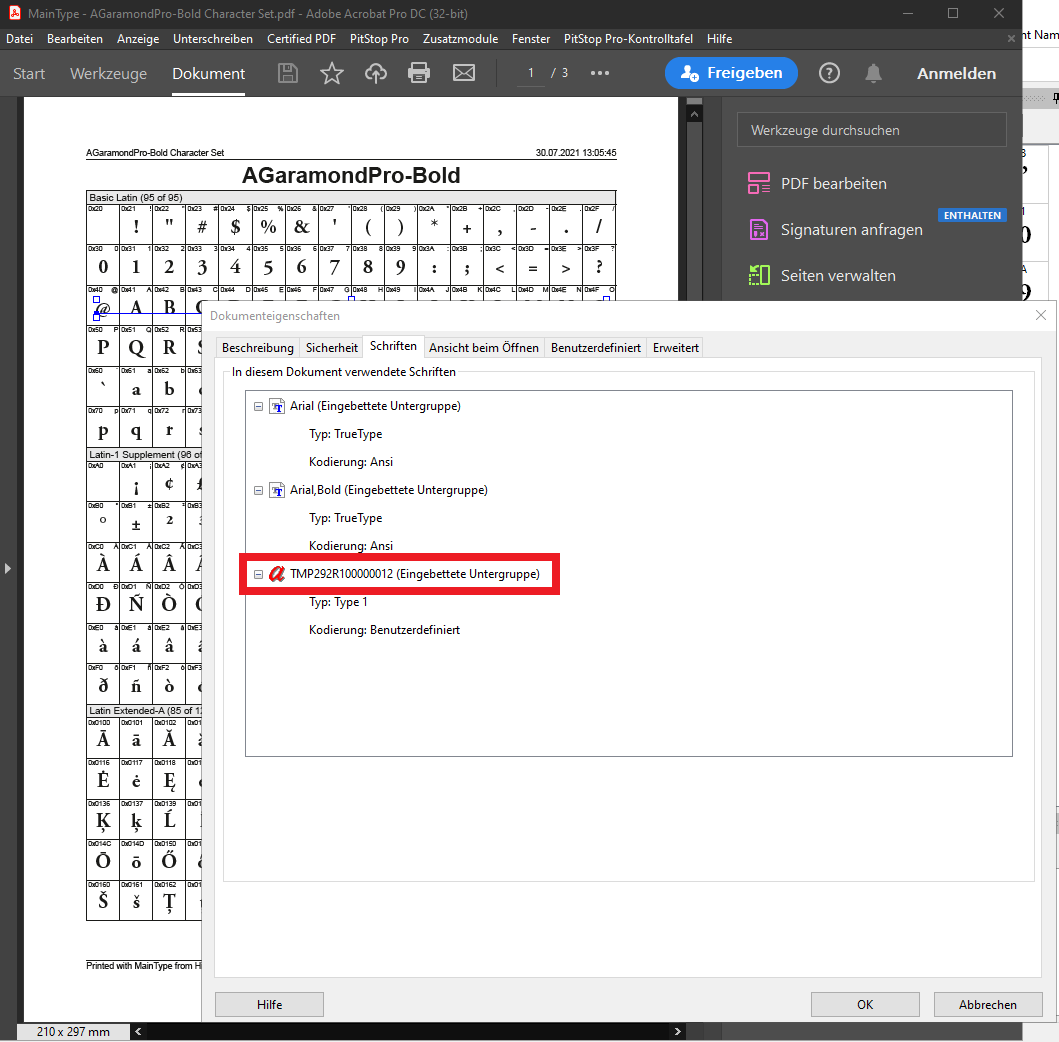Open the Fenster menu
Viewport: 1059px width, 1042px height.
pos(531,39)
